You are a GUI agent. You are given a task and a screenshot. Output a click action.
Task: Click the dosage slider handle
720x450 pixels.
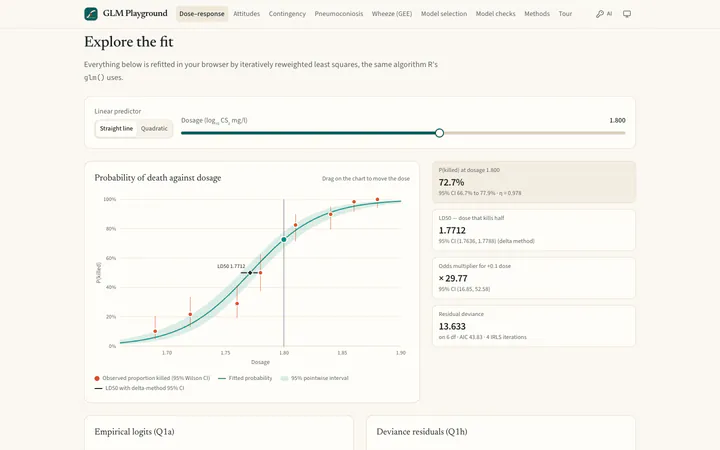tap(439, 133)
